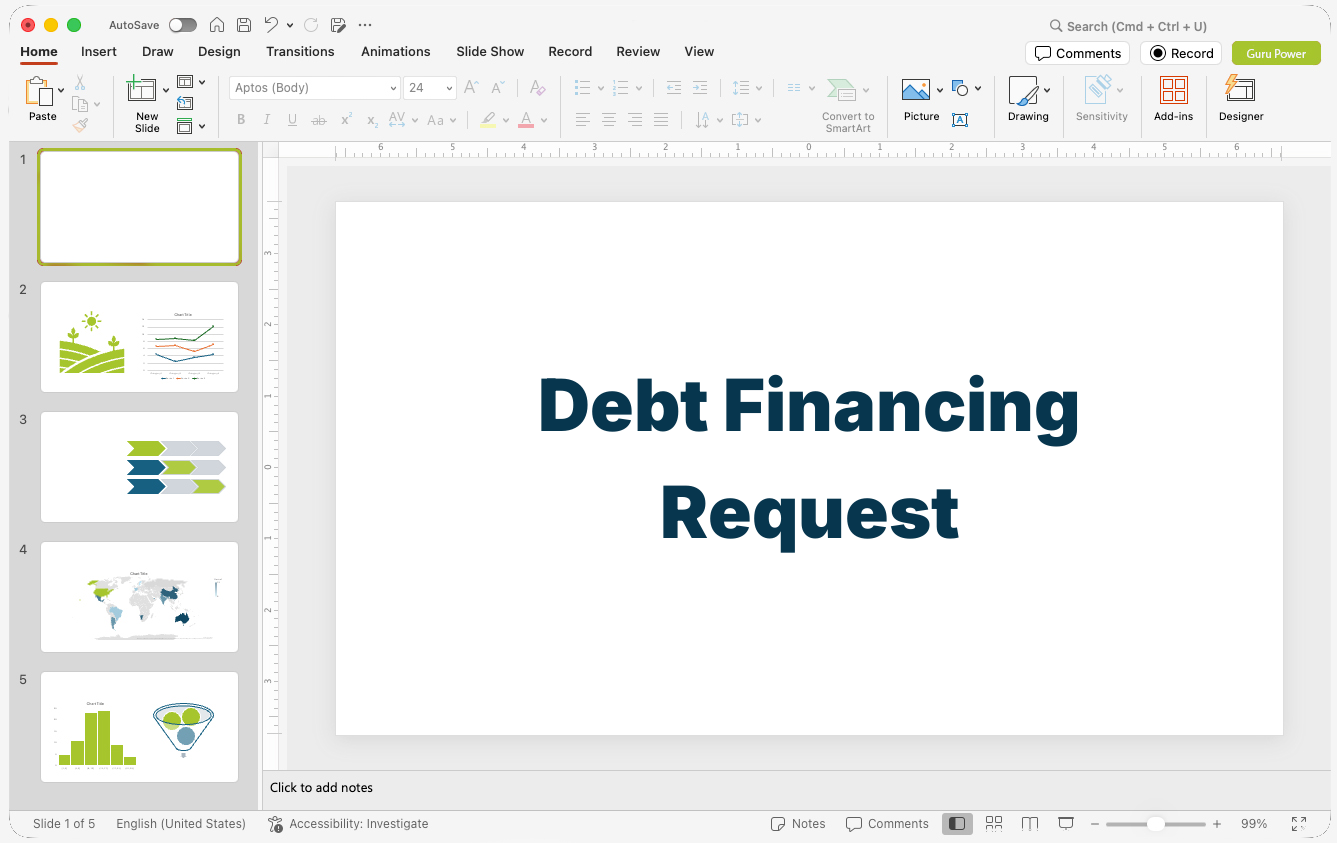
Task: Click the Record button at top right
Action: [x=1181, y=53]
